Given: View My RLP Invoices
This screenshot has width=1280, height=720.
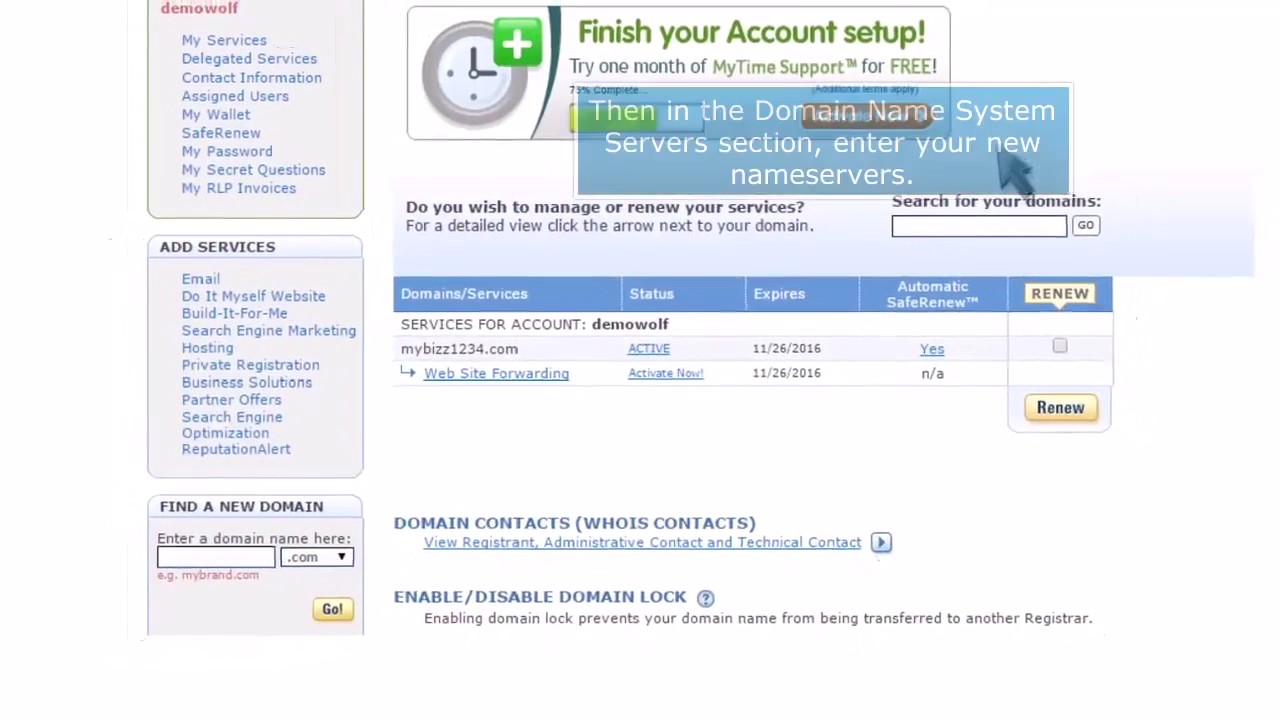Looking at the screenshot, I should point(239,188).
